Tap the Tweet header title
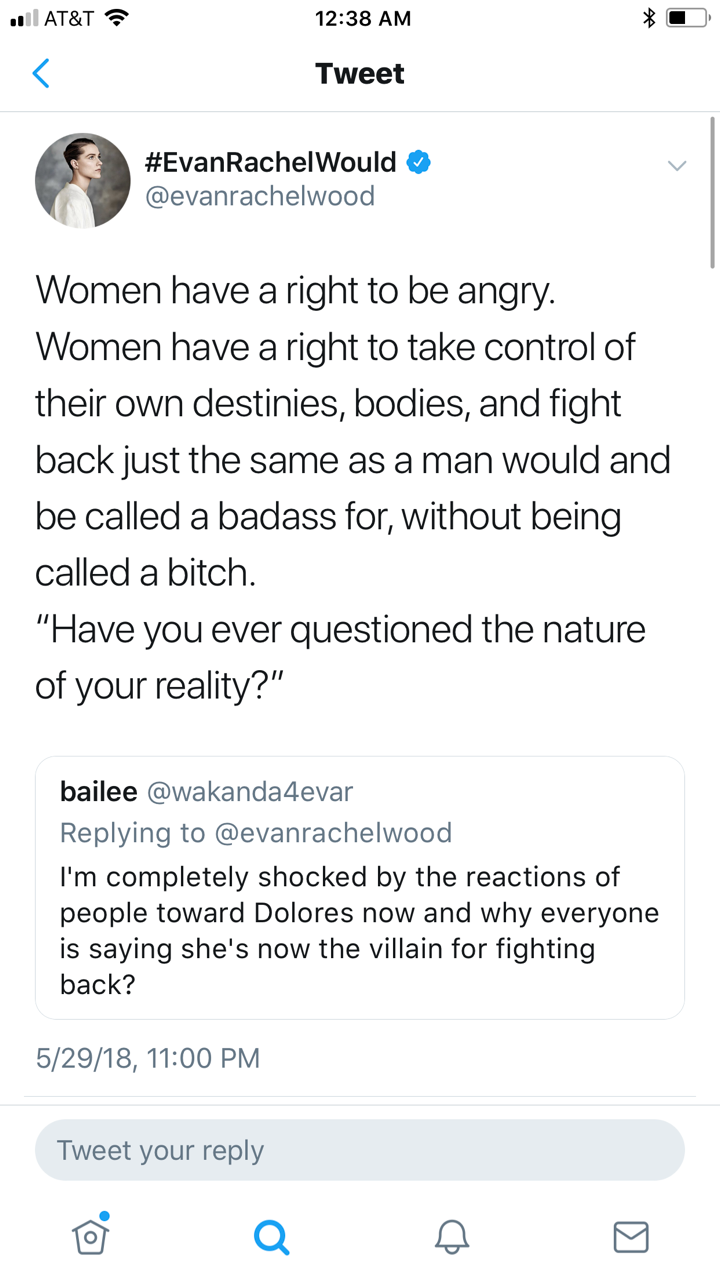 coord(360,74)
